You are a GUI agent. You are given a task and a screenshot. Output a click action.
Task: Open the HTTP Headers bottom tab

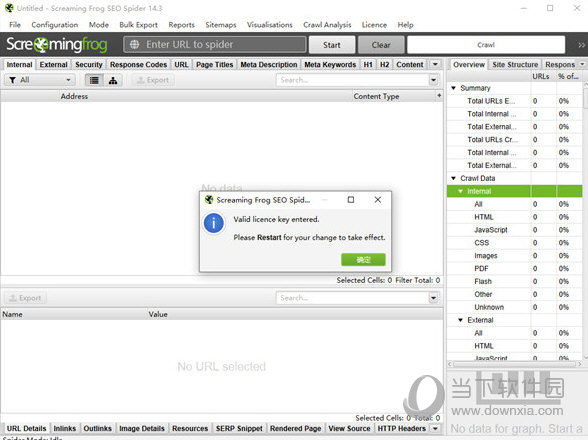[402, 428]
